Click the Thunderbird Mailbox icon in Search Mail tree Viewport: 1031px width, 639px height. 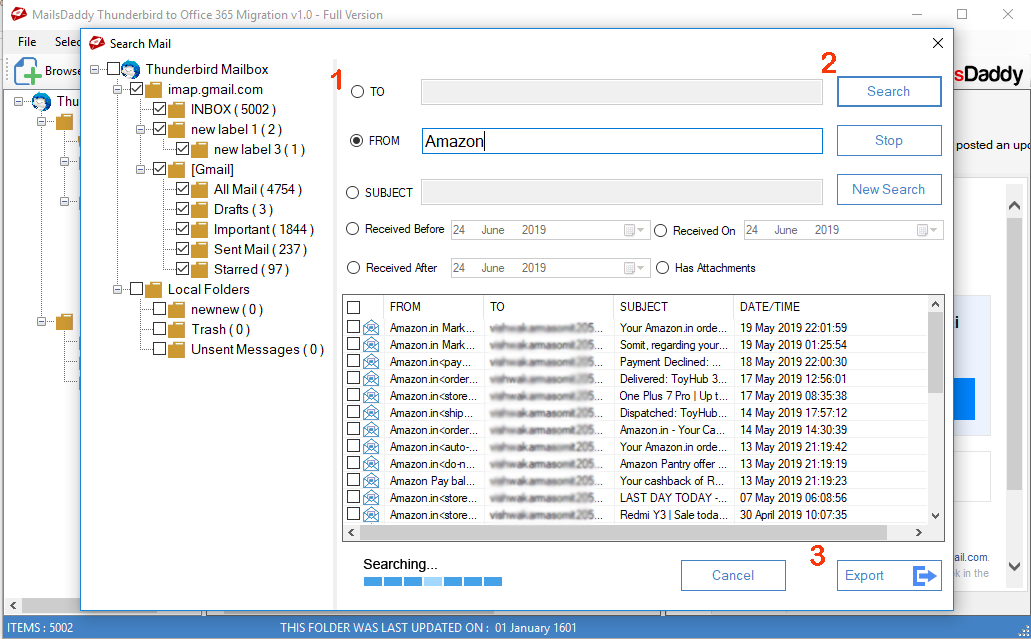pyautogui.click(x=130, y=70)
